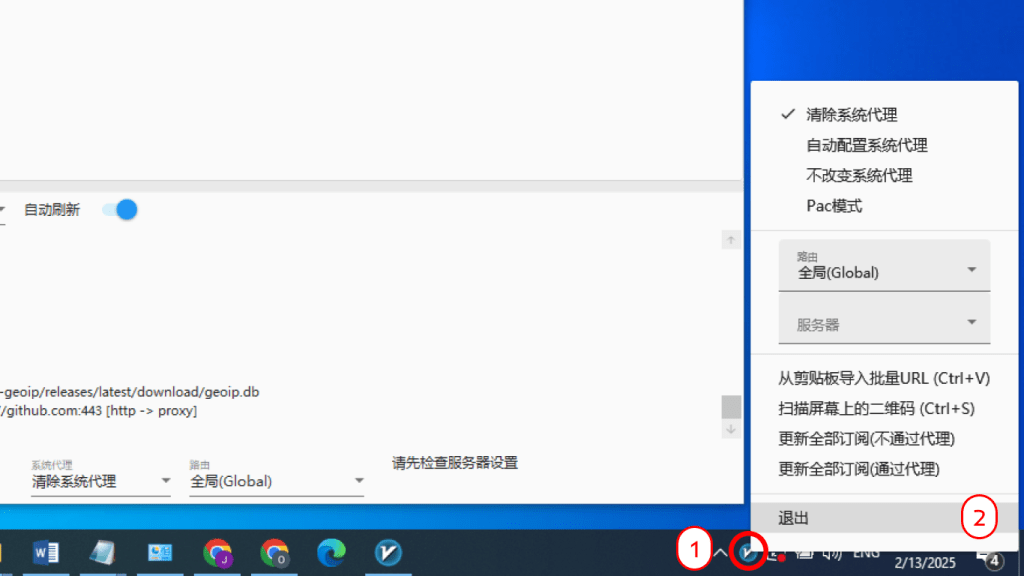Open the 服务器 dropdown in tray menu
The width and height of the screenshot is (1024, 576).
click(x=884, y=322)
